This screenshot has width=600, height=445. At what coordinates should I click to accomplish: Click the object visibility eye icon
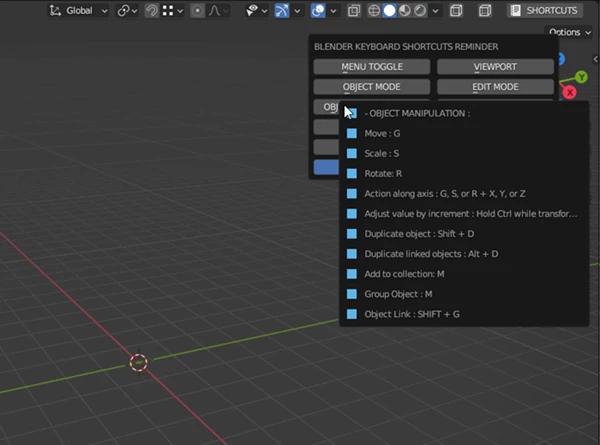tap(252, 10)
